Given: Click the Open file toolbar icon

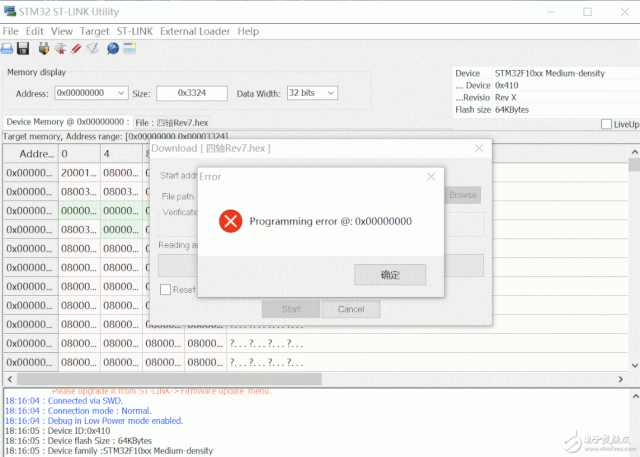Looking at the screenshot, I should [7, 49].
